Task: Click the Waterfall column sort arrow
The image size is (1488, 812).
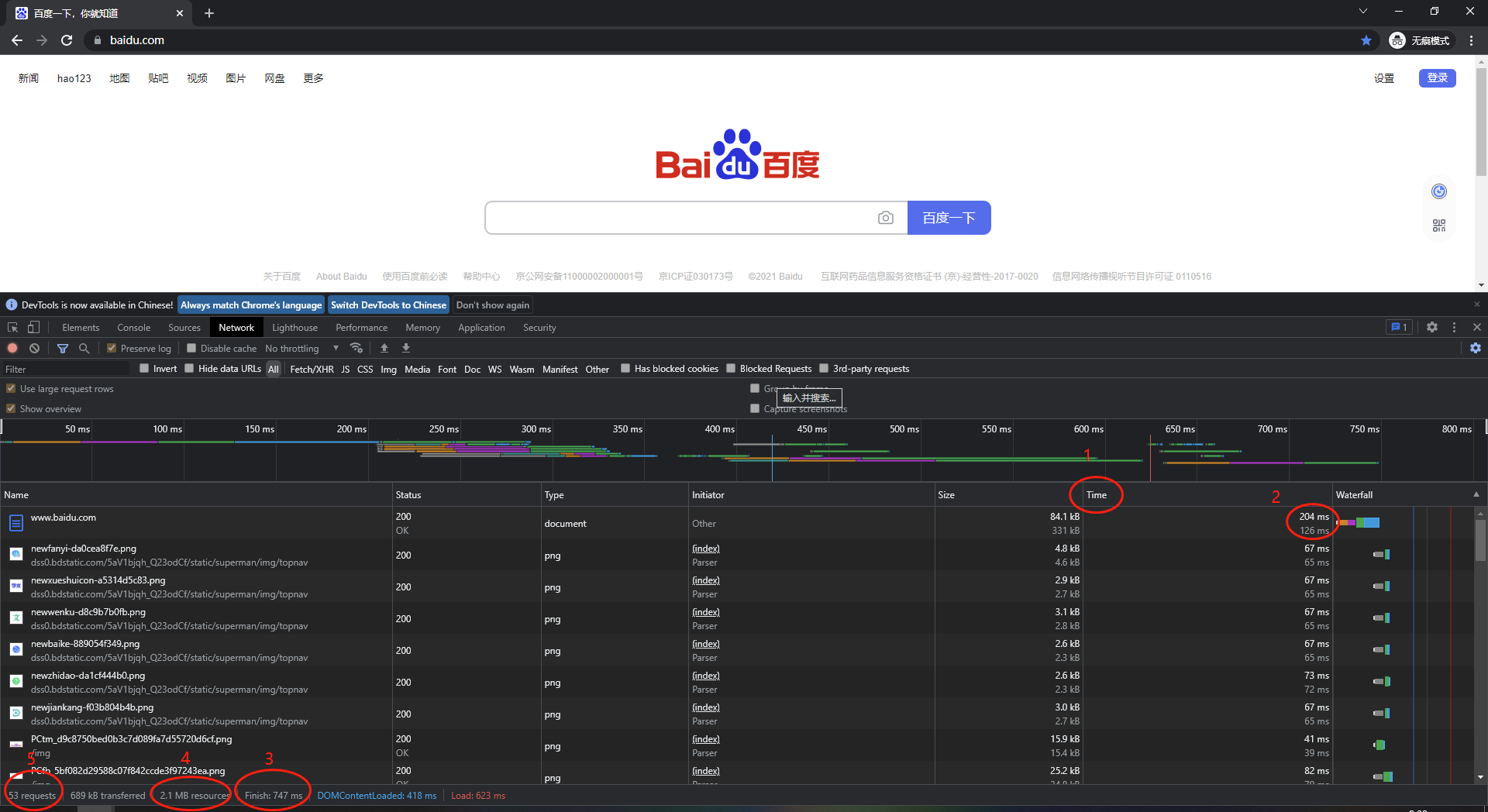Action: coord(1476,494)
